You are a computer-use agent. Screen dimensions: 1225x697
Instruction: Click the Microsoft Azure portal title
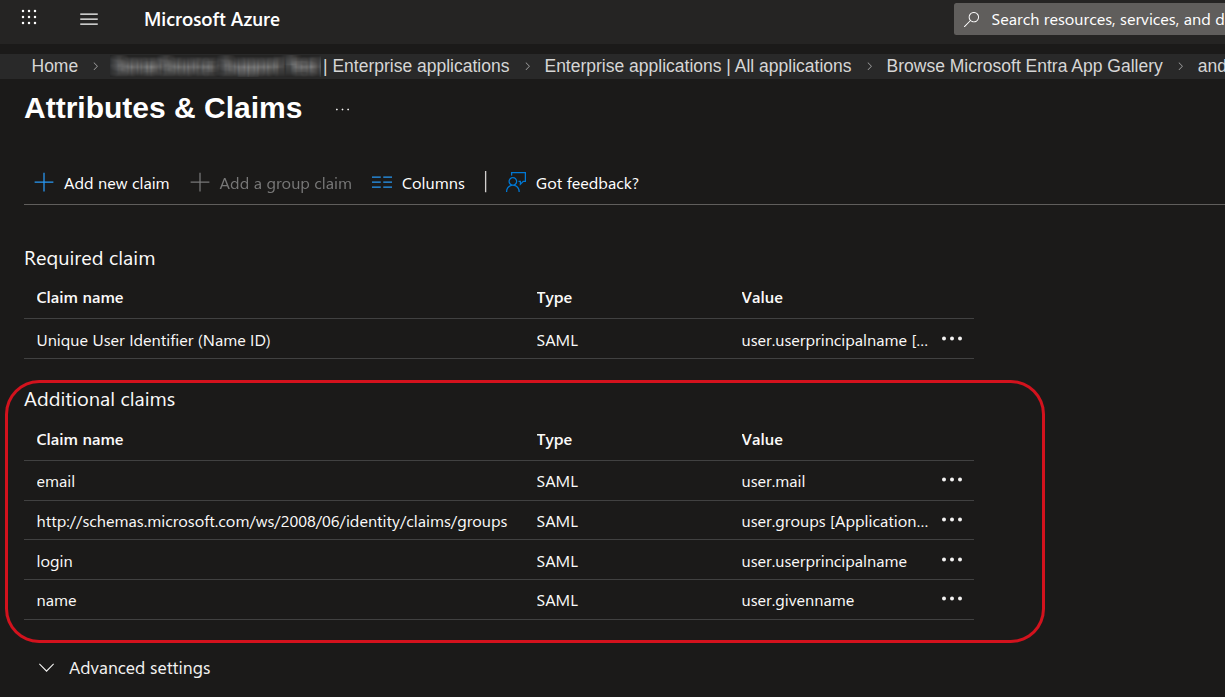(x=212, y=19)
